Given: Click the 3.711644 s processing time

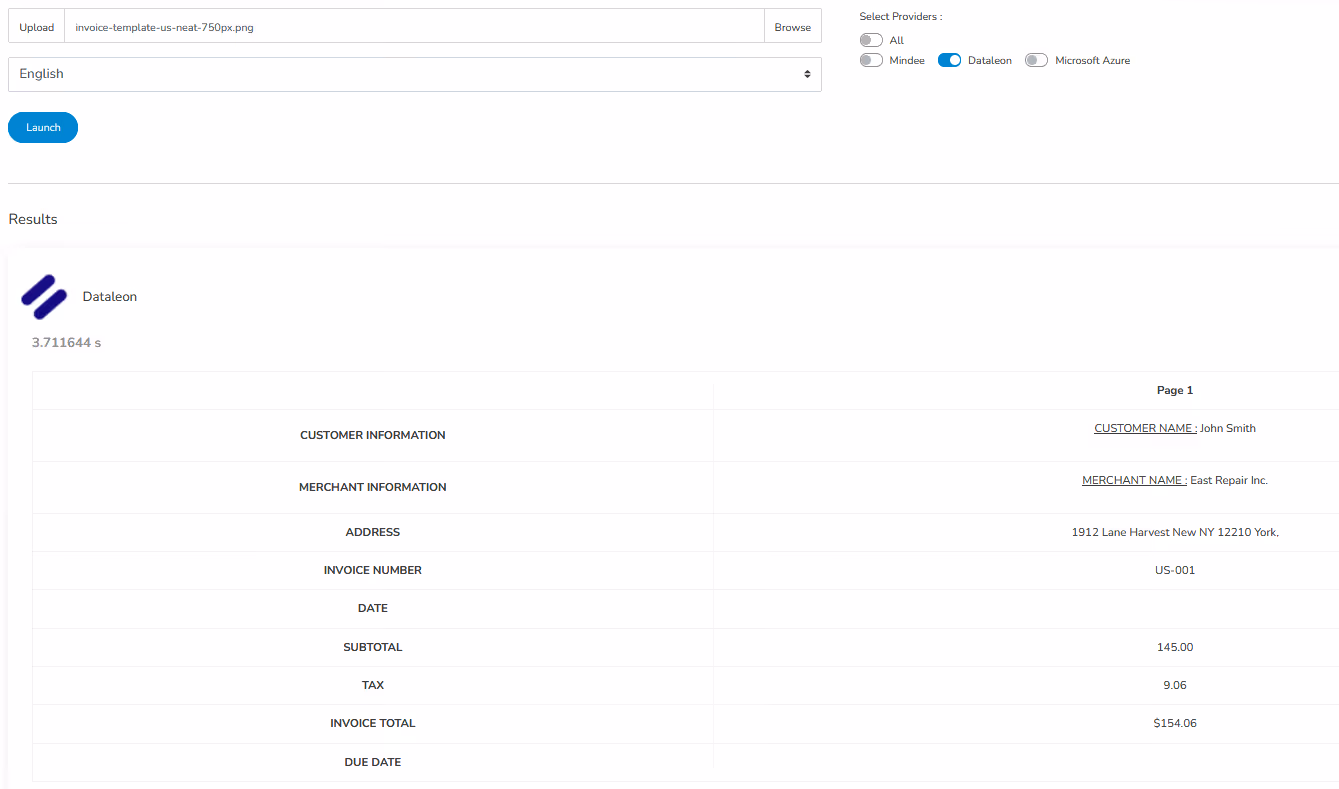Looking at the screenshot, I should [66, 343].
